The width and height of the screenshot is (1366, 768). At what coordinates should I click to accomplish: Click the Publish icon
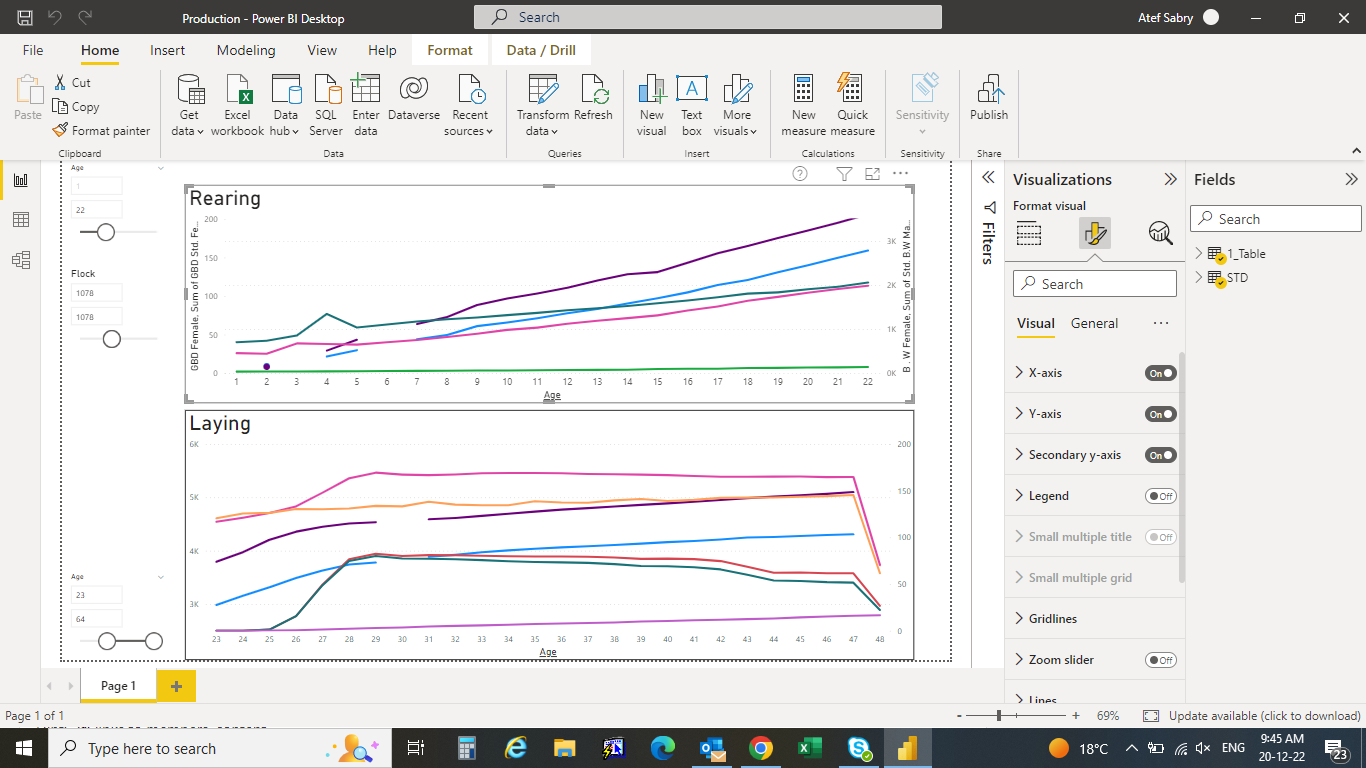pos(989,98)
